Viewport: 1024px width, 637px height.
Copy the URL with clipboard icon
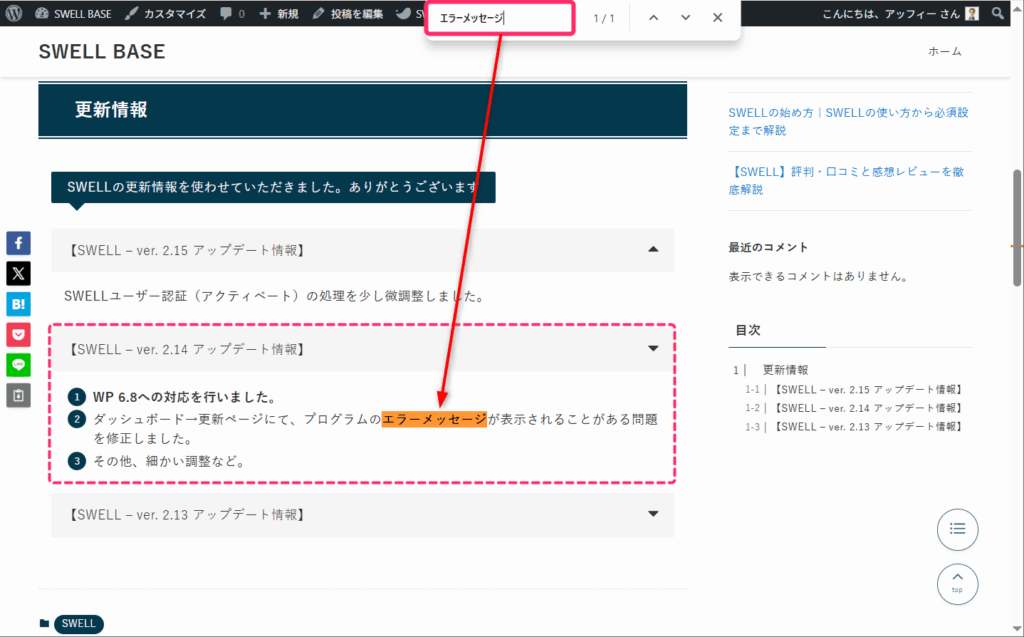18,395
